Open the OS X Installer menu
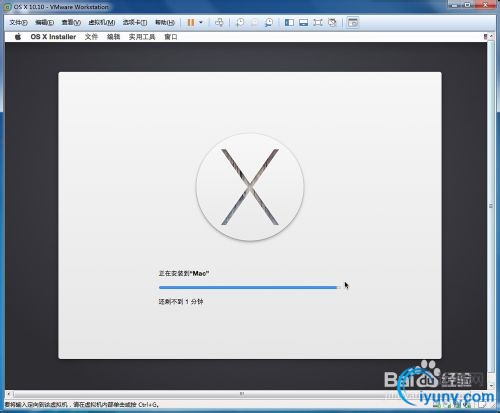Screen dimensions: 500x413 point(53,37)
